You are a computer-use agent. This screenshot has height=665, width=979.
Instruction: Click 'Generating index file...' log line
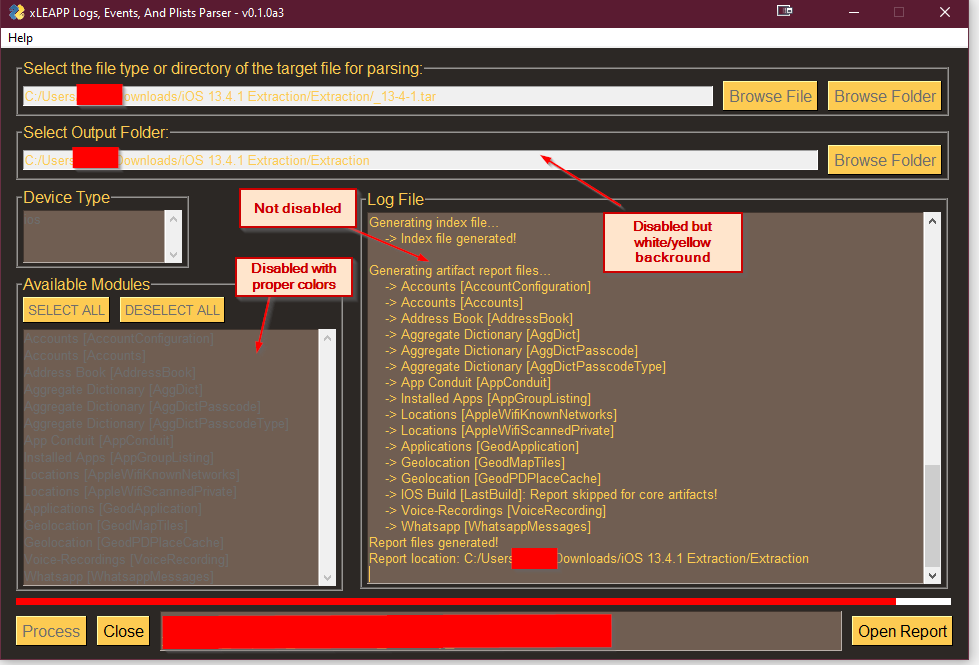[x=434, y=222]
